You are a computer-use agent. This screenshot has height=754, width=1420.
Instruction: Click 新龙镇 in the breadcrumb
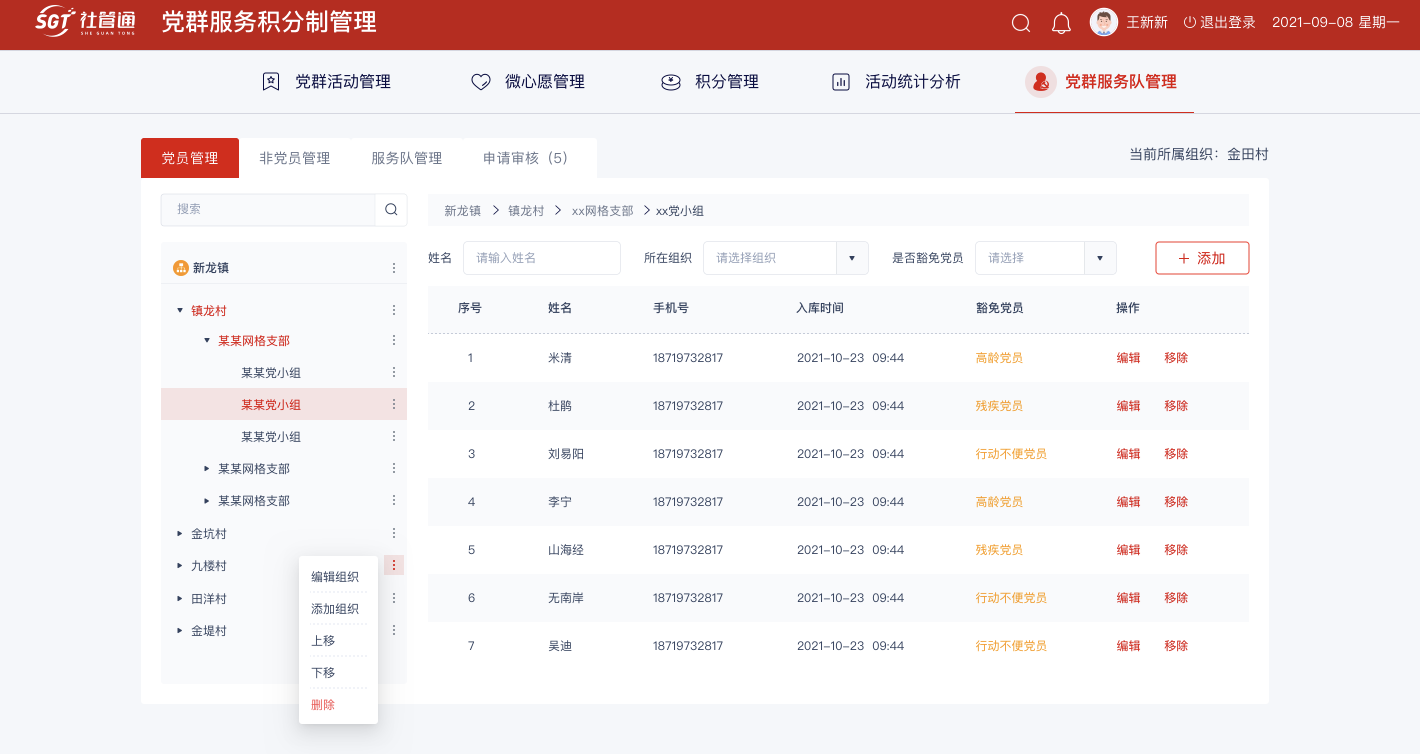[463, 211]
